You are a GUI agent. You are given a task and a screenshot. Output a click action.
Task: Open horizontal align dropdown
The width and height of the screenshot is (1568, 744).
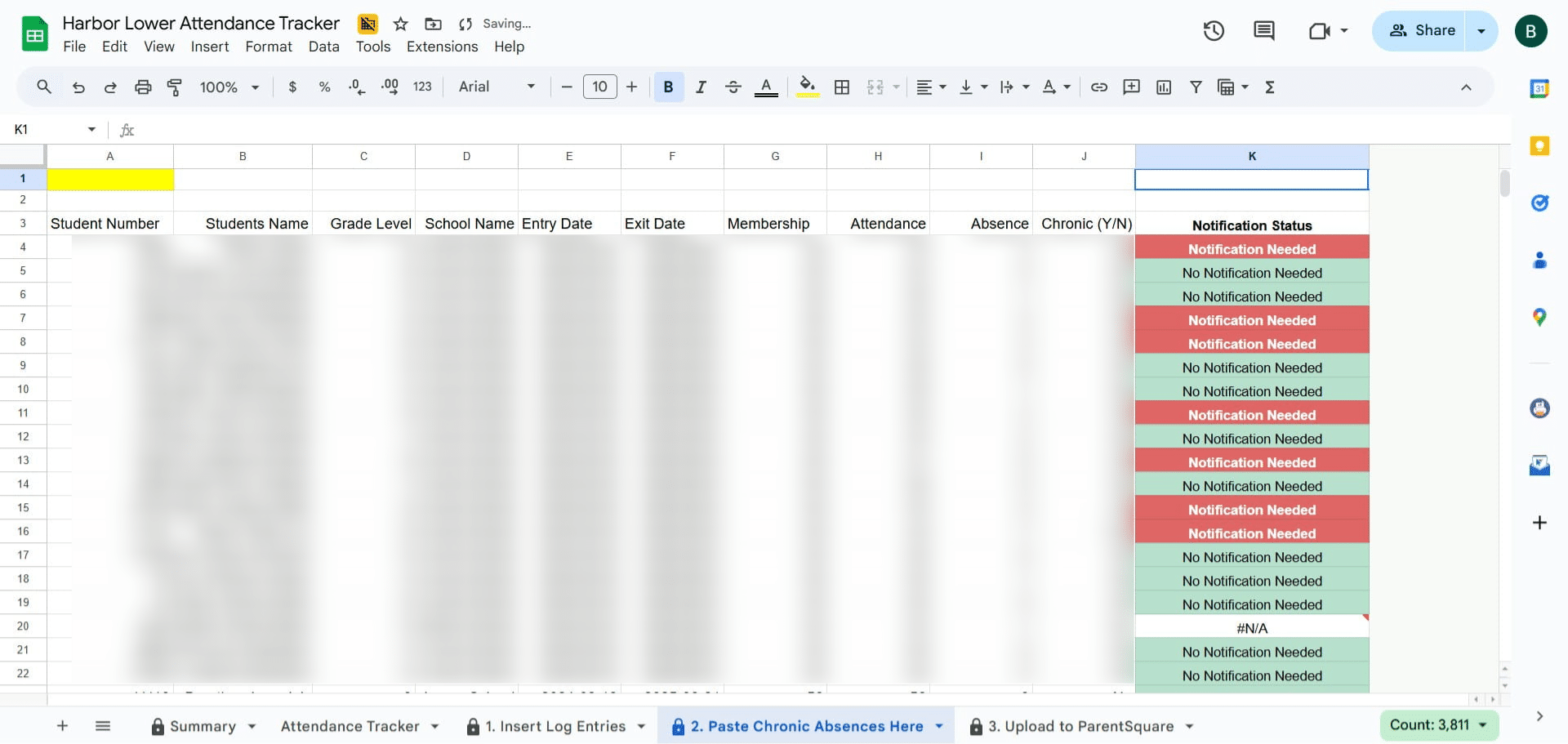pos(931,87)
